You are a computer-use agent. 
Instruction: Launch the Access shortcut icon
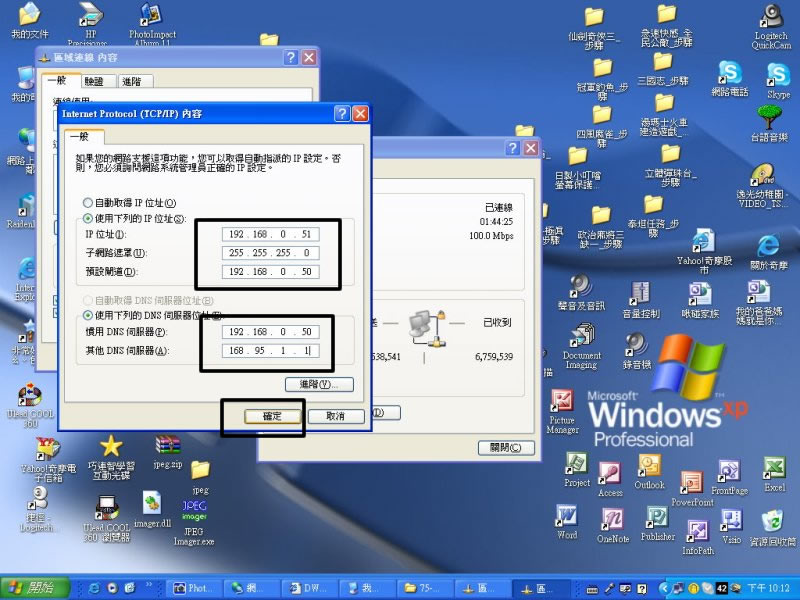pyautogui.click(x=610, y=480)
